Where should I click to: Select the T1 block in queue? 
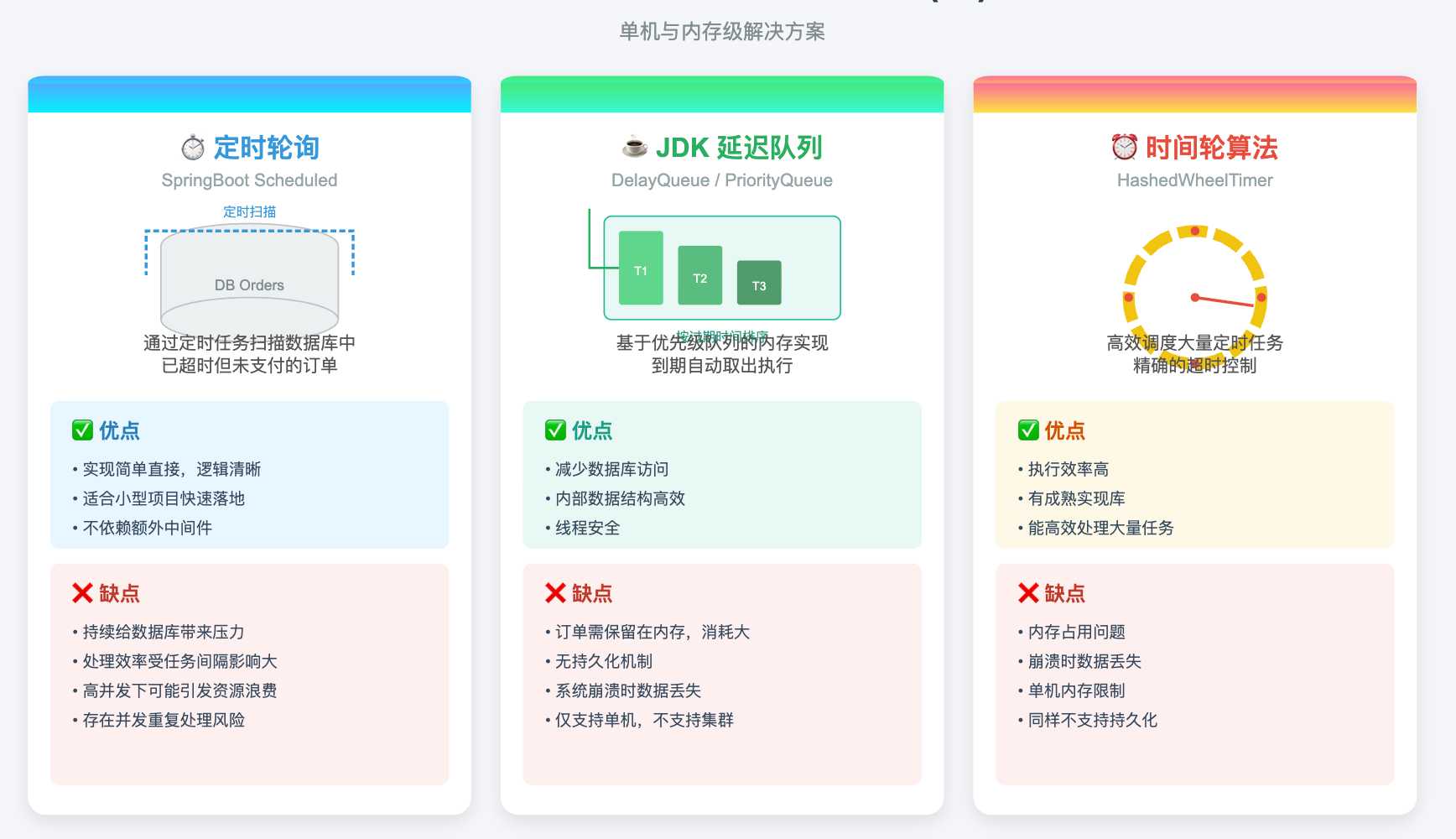point(641,268)
